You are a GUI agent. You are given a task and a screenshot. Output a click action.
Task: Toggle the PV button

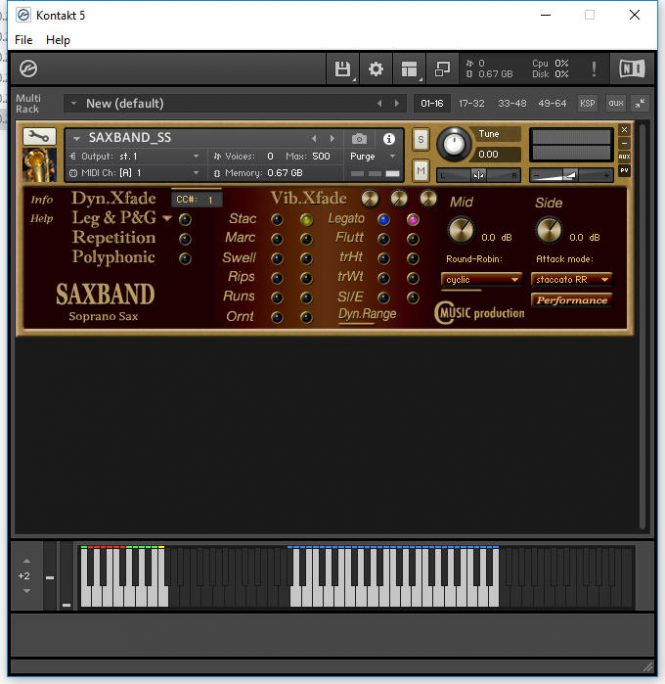[624, 171]
